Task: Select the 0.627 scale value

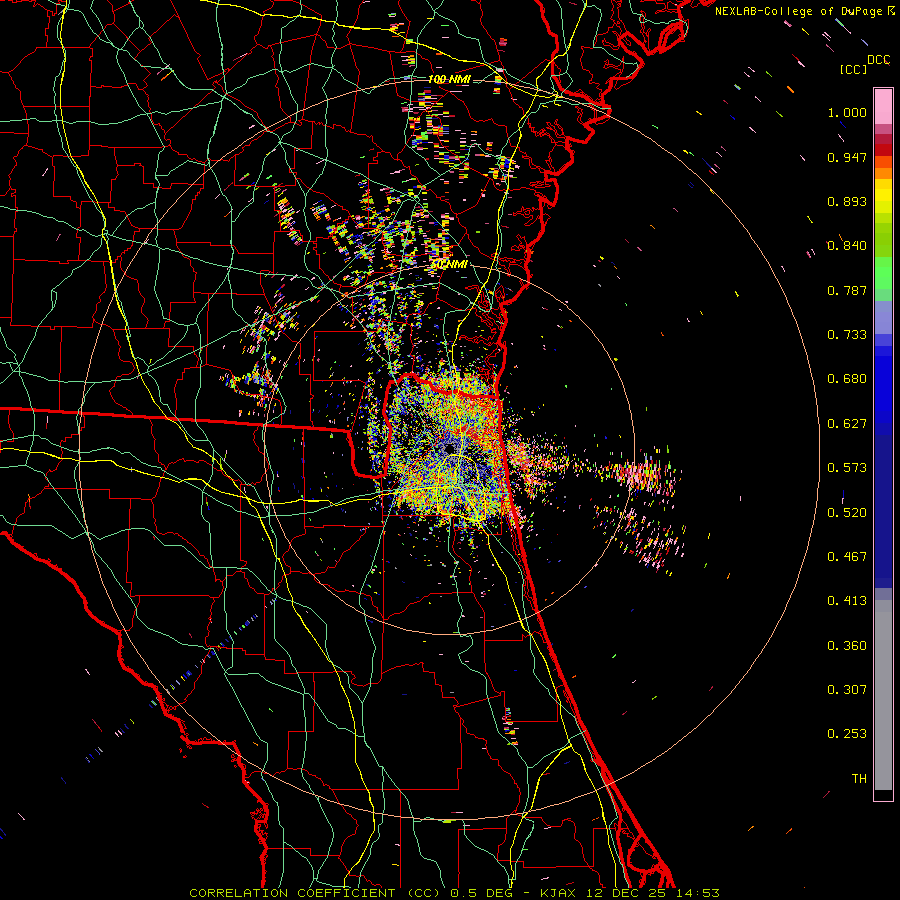Action: (x=847, y=424)
